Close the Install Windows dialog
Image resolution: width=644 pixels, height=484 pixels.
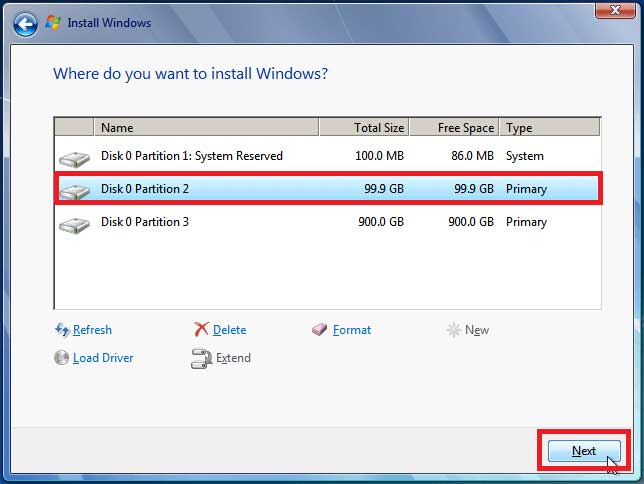(x=615, y=10)
